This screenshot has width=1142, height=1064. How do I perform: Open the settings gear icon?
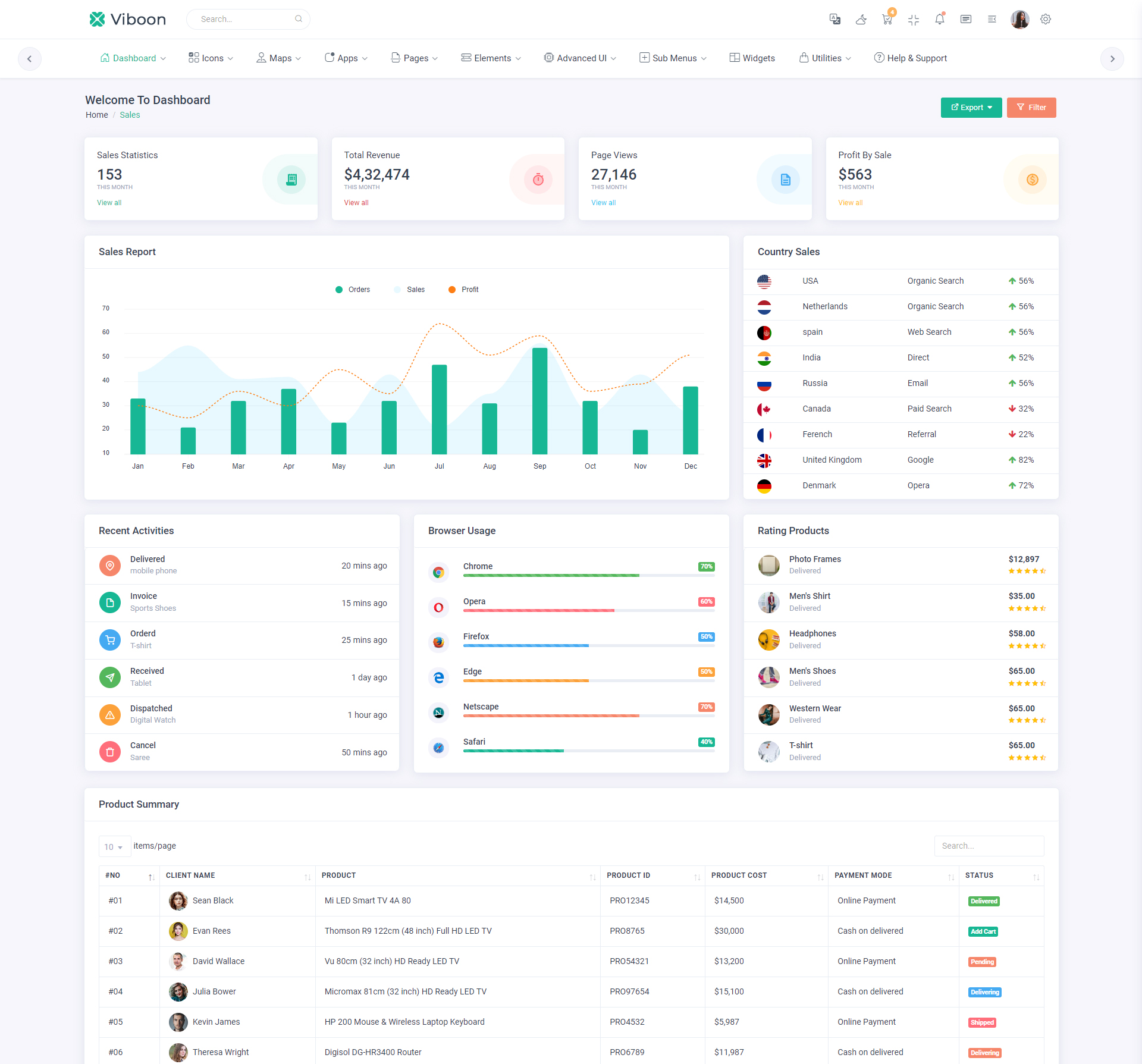[1045, 19]
